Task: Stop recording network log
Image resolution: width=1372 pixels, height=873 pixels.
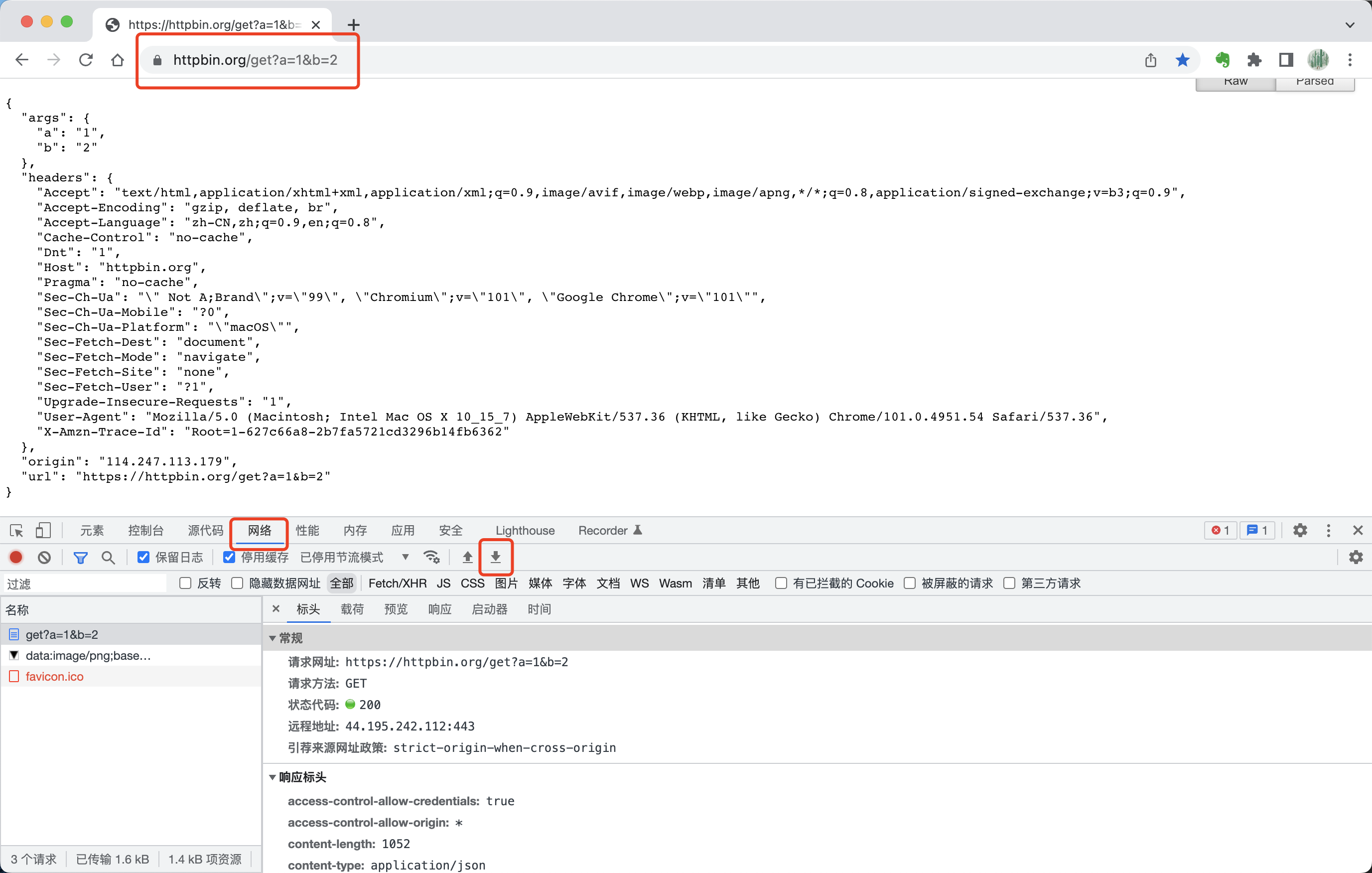Action: click(x=16, y=557)
